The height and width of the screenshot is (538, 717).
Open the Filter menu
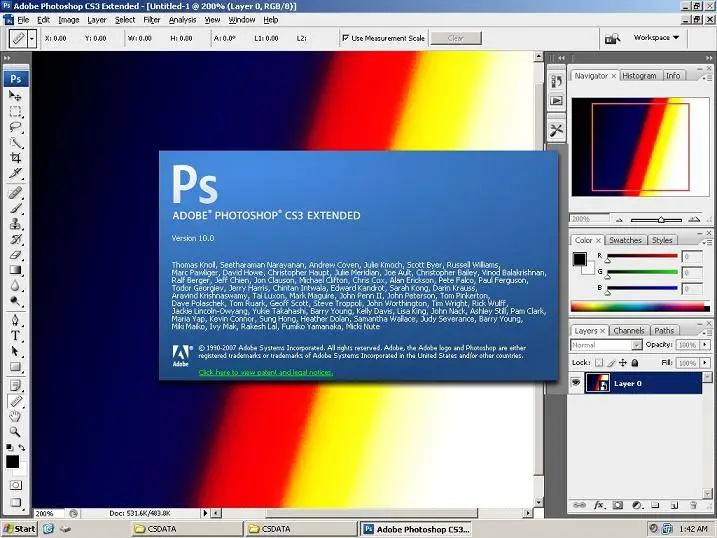151,20
